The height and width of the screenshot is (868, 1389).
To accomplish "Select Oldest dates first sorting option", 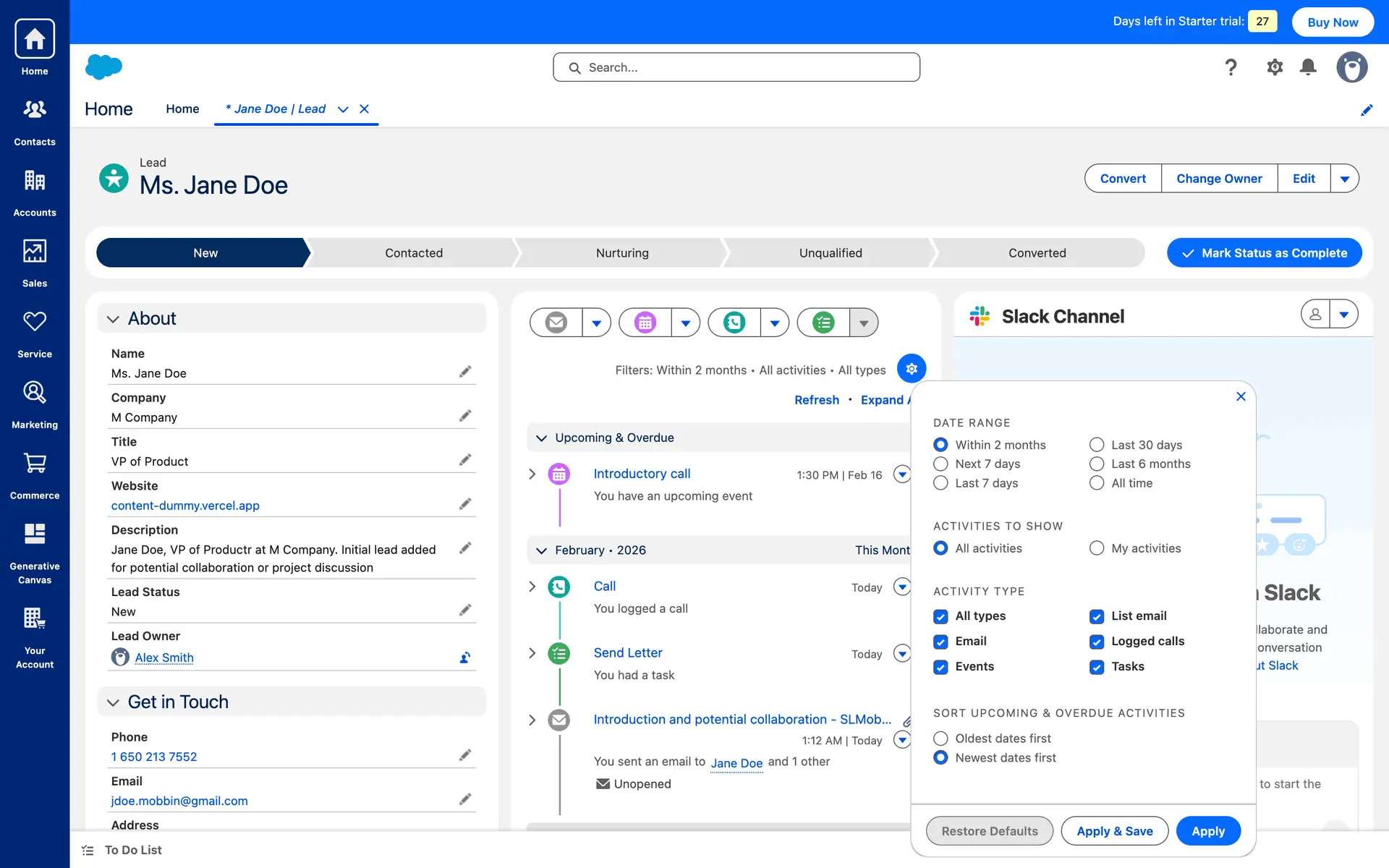I will pyautogui.click(x=940, y=739).
